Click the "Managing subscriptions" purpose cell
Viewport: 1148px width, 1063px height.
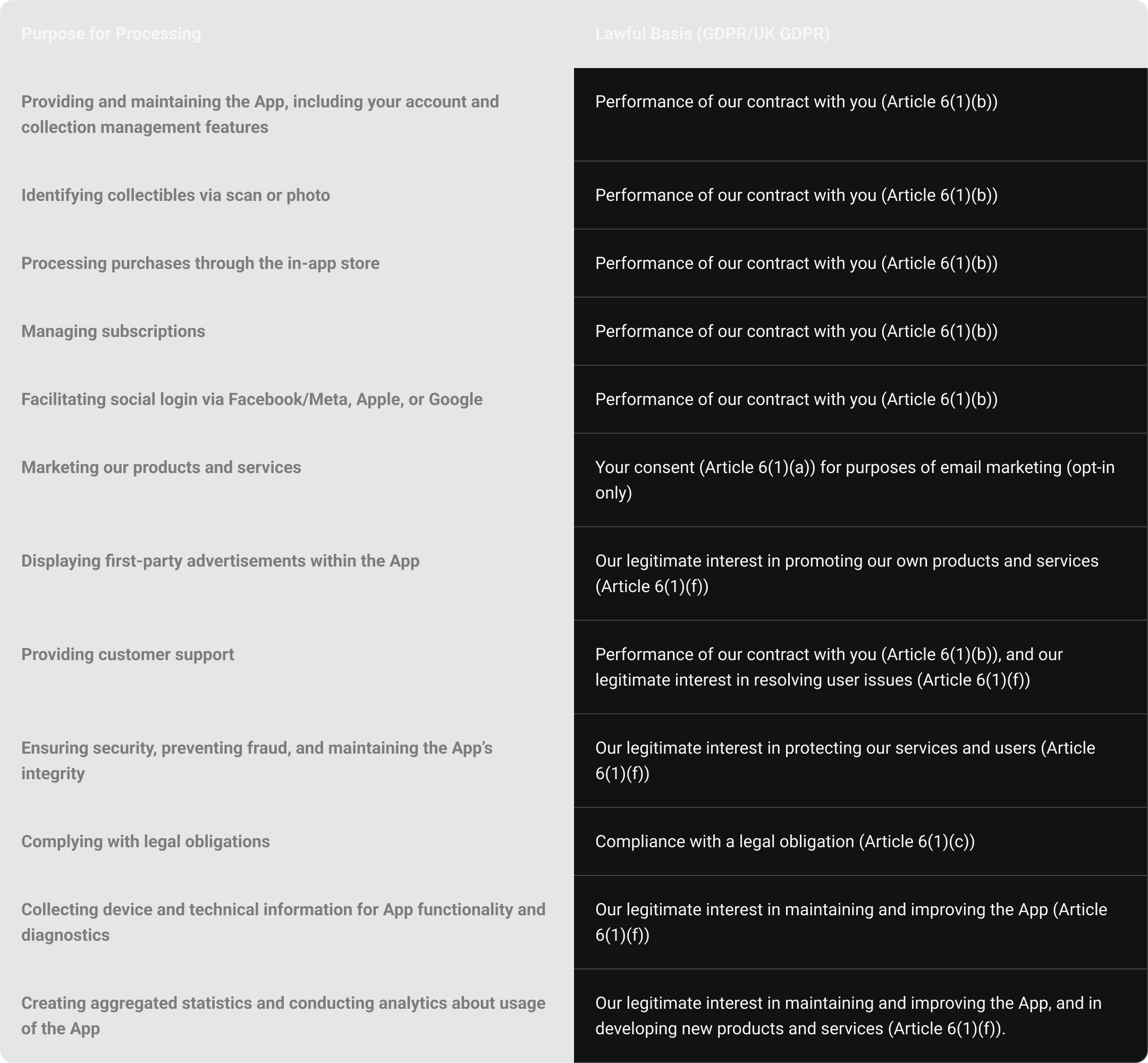point(113,331)
